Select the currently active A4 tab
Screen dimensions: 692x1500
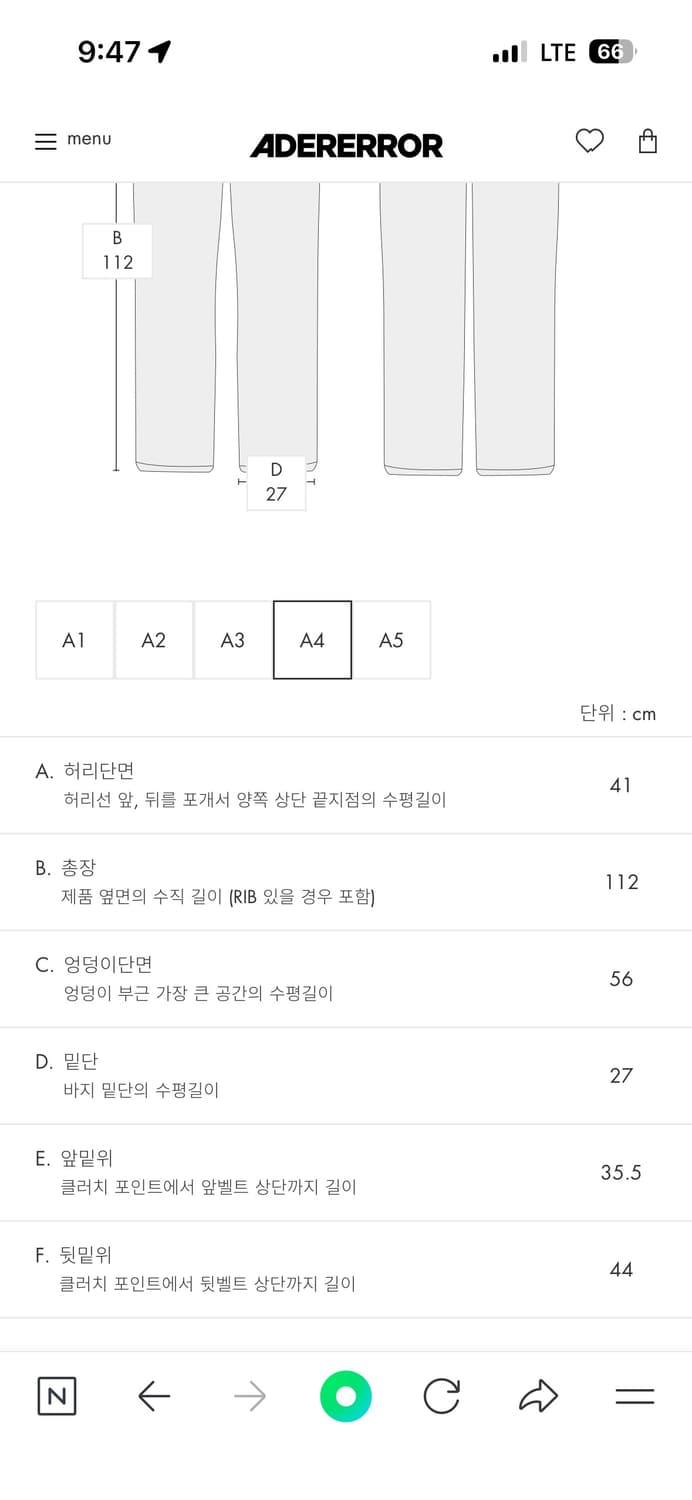click(x=312, y=640)
